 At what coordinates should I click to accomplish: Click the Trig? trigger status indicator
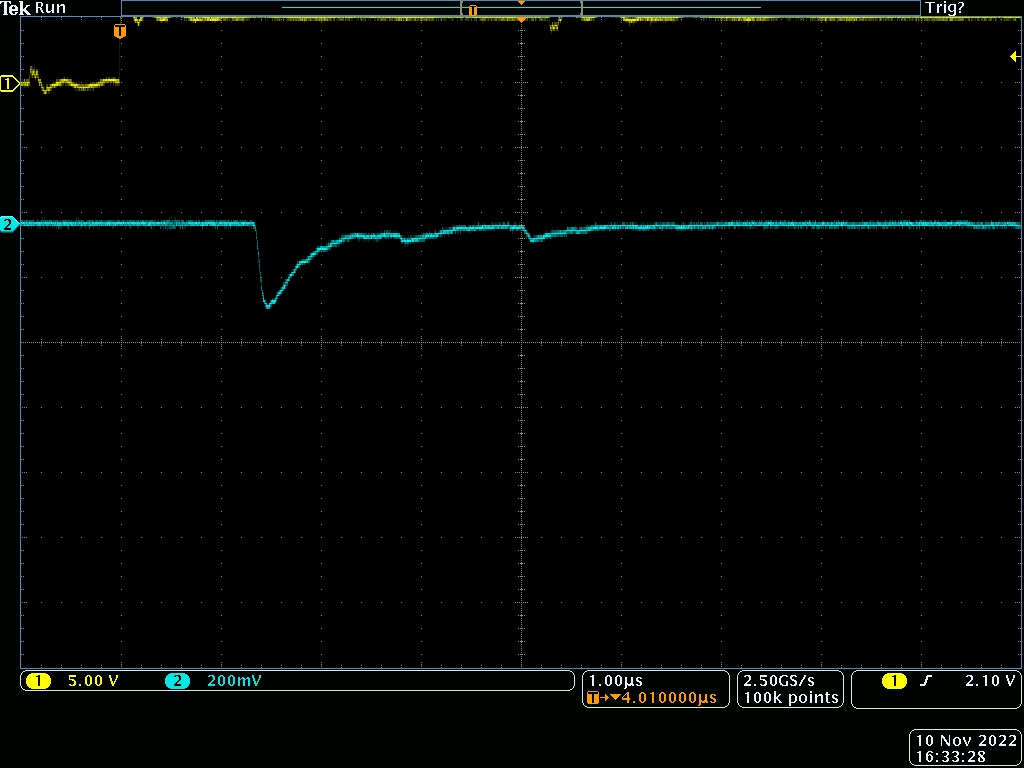tap(945, 8)
